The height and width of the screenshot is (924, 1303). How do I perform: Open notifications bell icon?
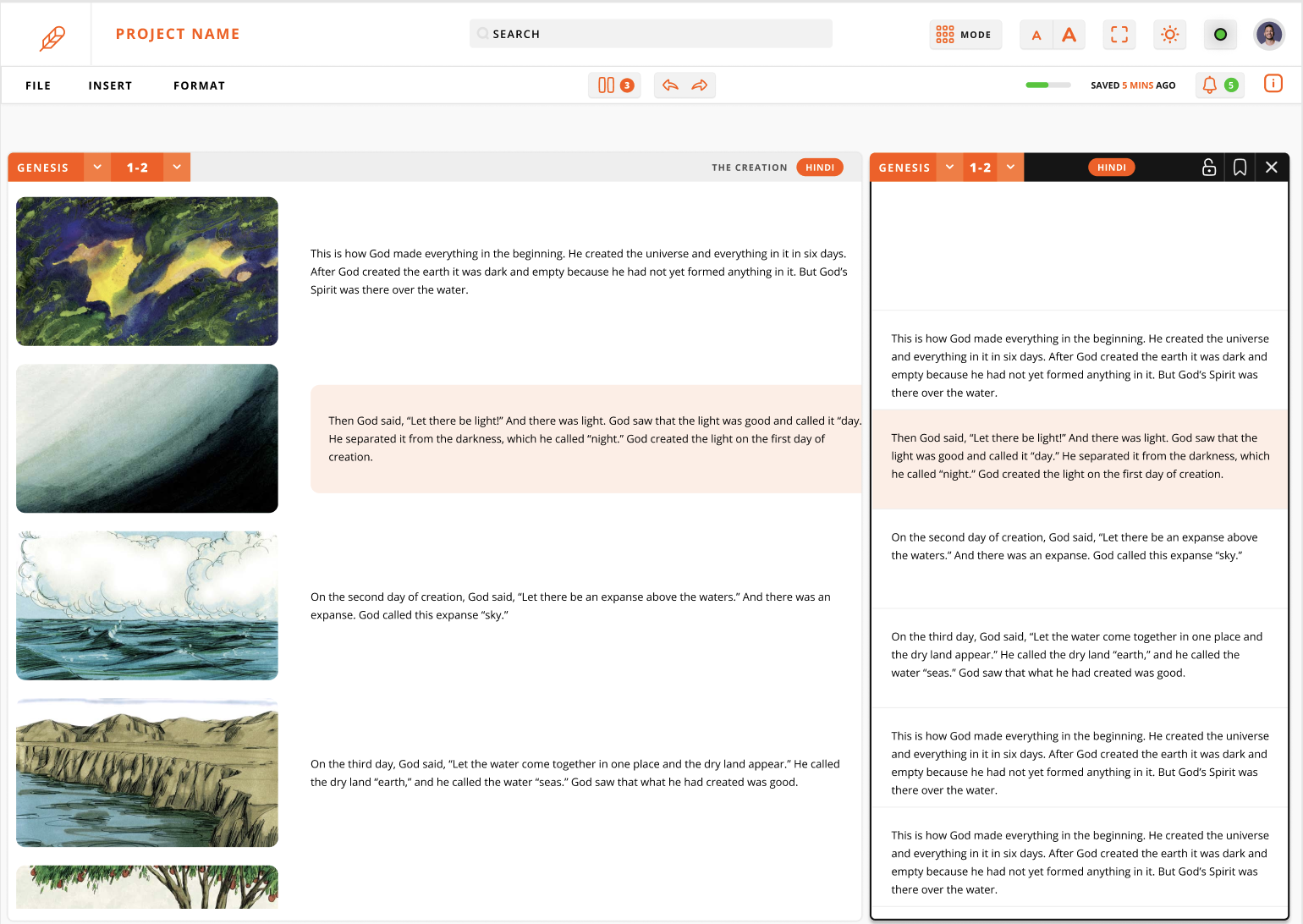coord(1210,85)
